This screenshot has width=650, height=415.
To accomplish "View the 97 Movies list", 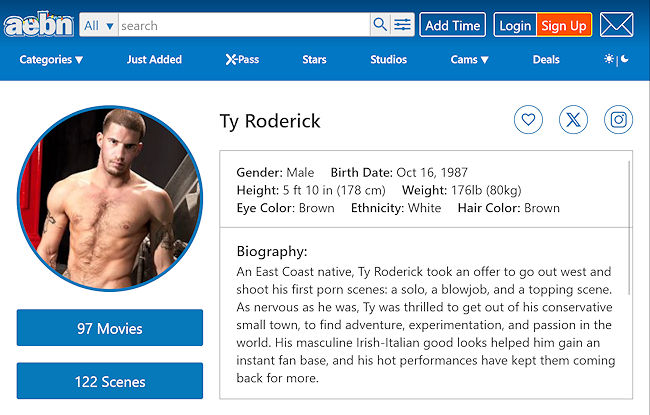I will [x=110, y=328].
